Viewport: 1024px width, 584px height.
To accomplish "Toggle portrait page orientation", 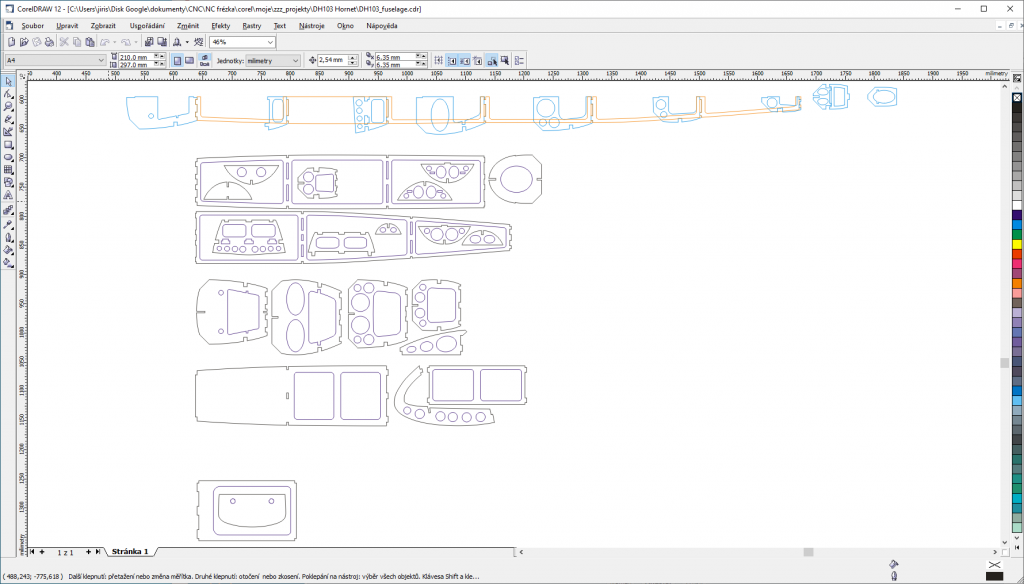I will pos(177,60).
